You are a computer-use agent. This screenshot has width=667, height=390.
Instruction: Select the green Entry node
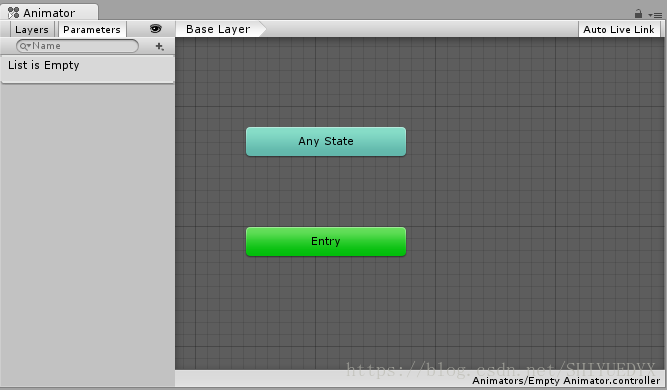pyautogui.click(x=326, y=242)
